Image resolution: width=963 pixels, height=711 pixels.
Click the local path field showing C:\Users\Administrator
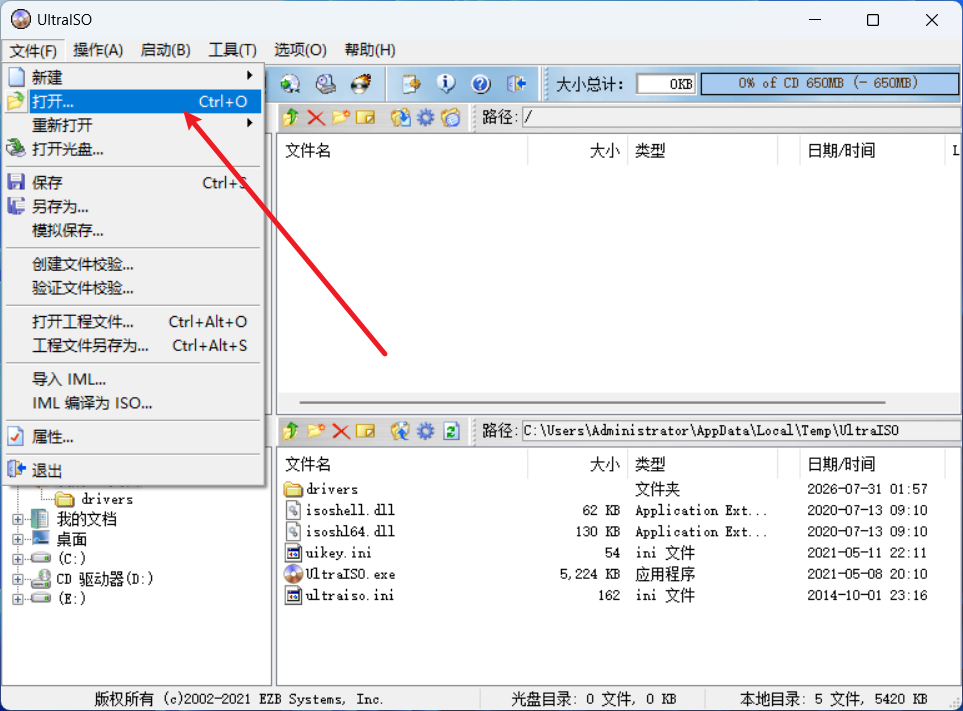pos(741,430)
